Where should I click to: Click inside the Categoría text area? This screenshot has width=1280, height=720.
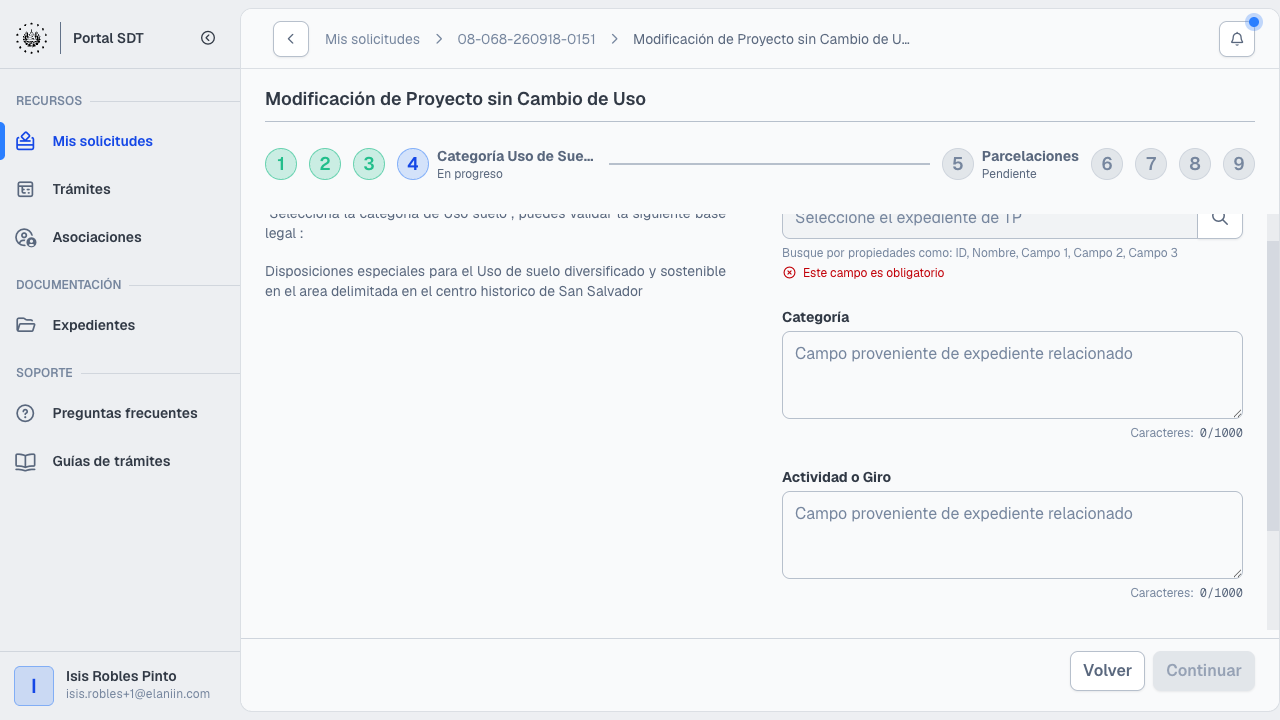(x=1012, y=375)
